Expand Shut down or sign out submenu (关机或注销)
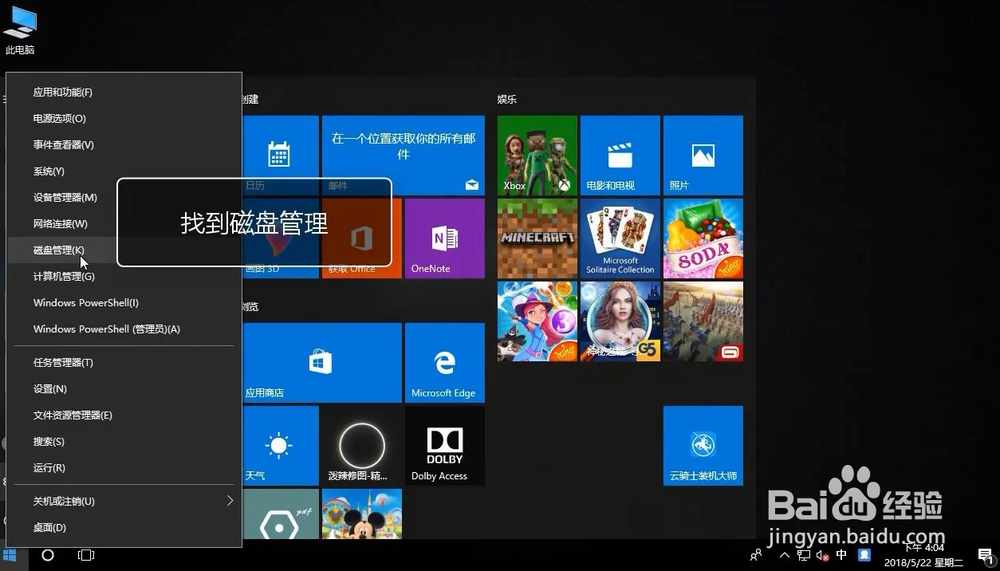Image resolution: width=1000 pixels, height=571 pixels. click(x=124, y=501)
